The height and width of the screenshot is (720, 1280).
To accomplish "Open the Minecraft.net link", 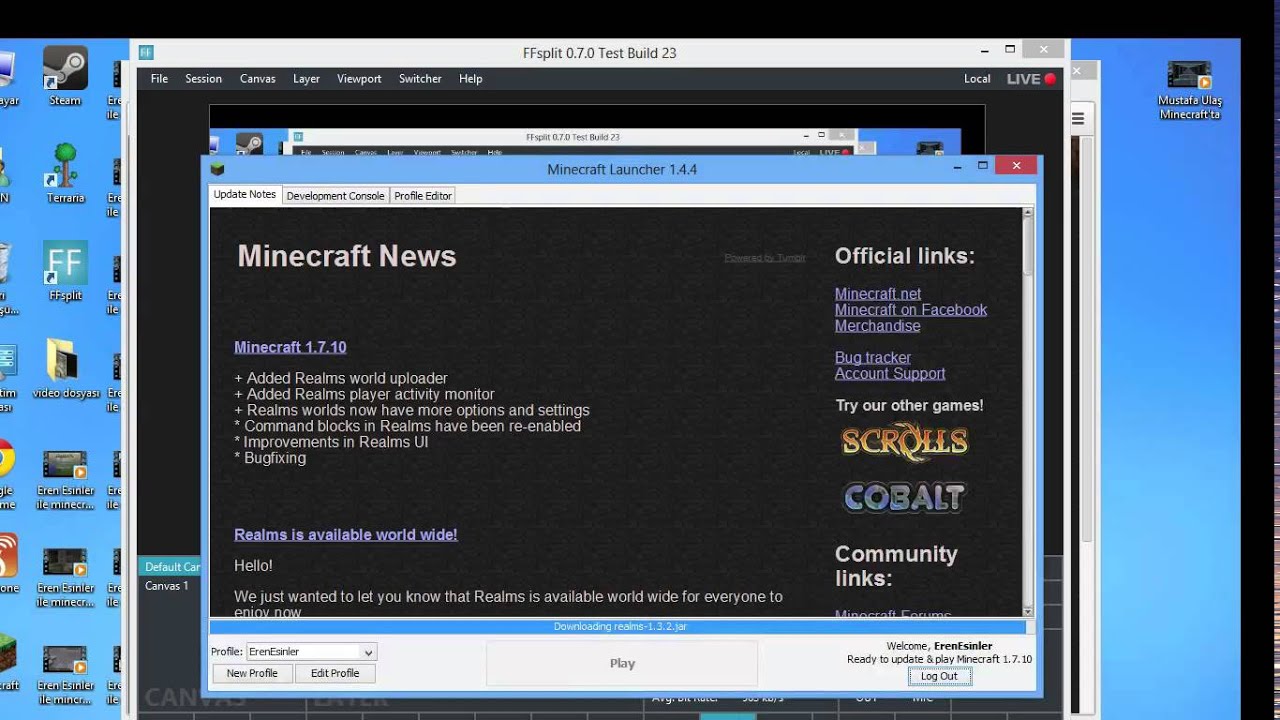I will 878,294.
